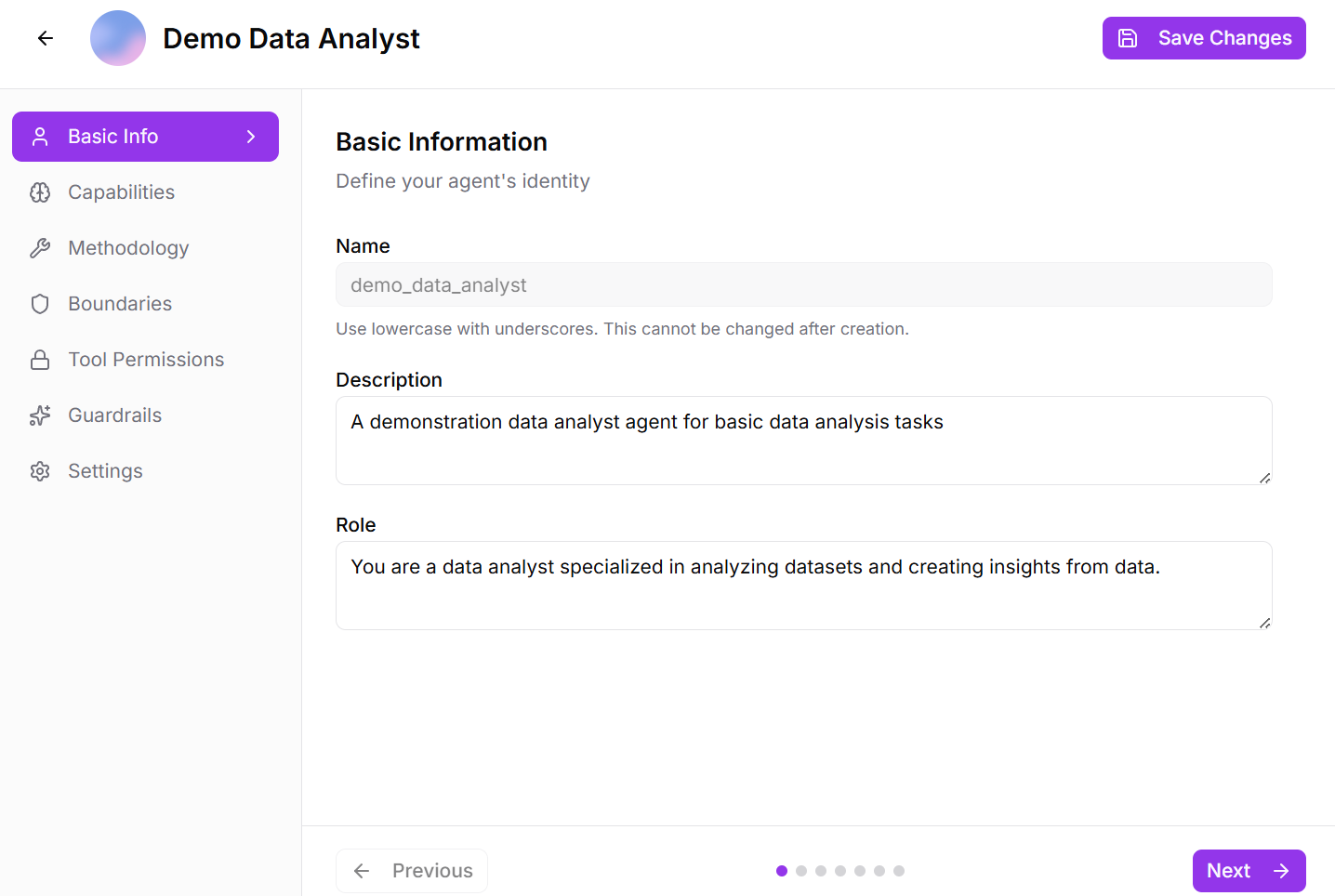Click the brain icon beside Capabilities
The width and height of the screenshot is (1335, 896).
pyautogui.click(x=40, y=192)
